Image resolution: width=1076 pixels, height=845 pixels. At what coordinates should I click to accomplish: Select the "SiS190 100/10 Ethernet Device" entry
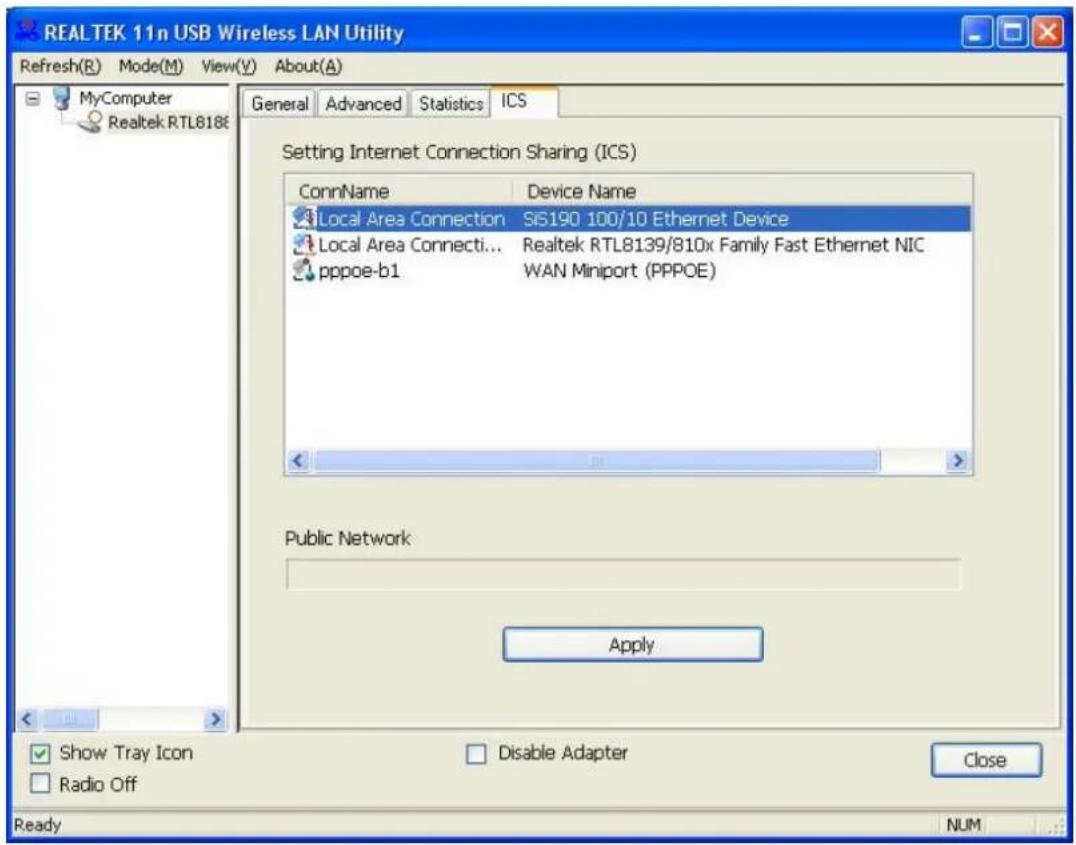pyautogui.click(x=655, y=219)
